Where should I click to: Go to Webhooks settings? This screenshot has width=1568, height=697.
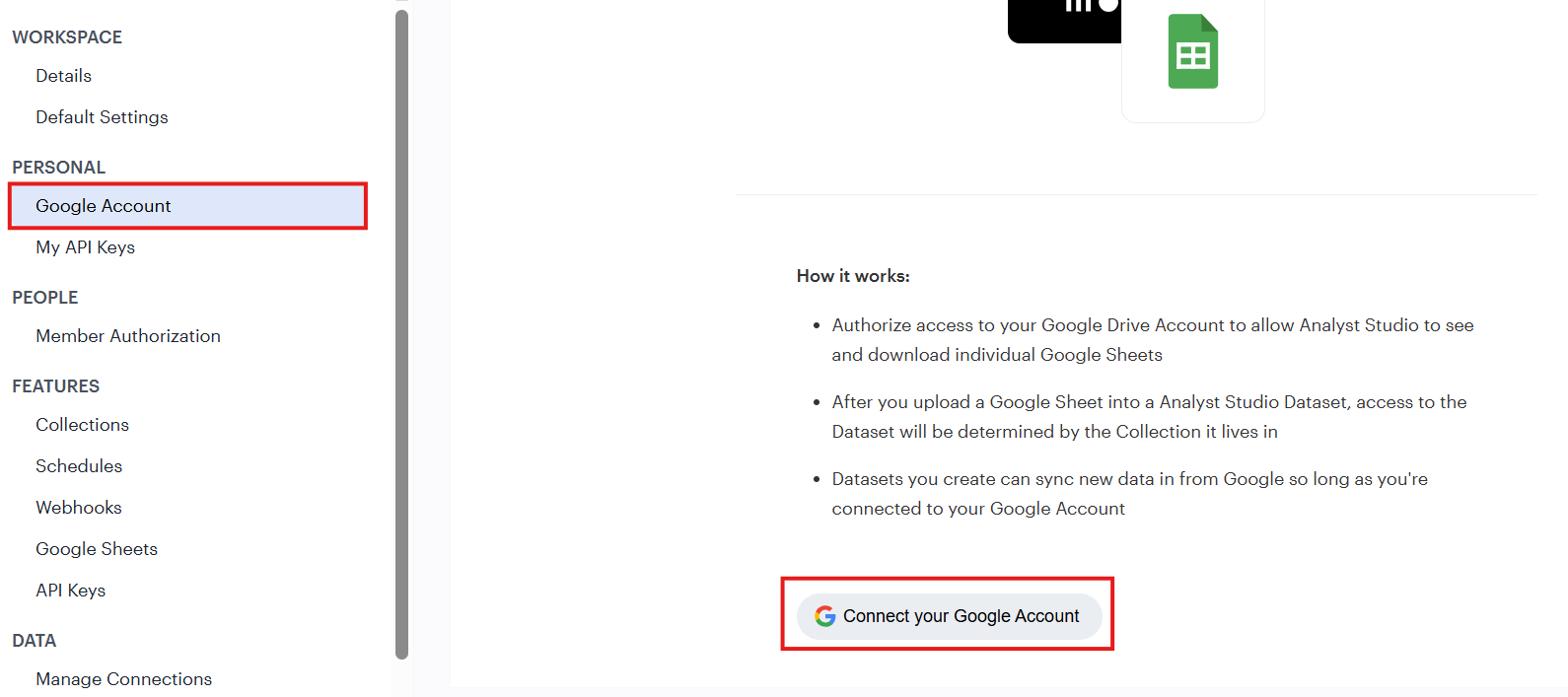click(x=79, y=508)
